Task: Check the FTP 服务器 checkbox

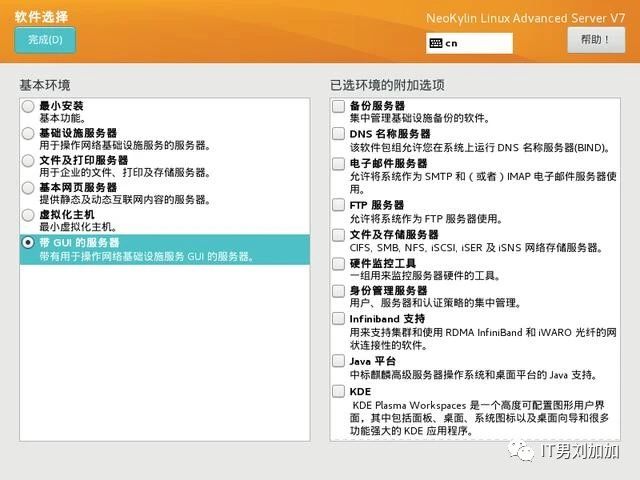Action: point(338,205)
